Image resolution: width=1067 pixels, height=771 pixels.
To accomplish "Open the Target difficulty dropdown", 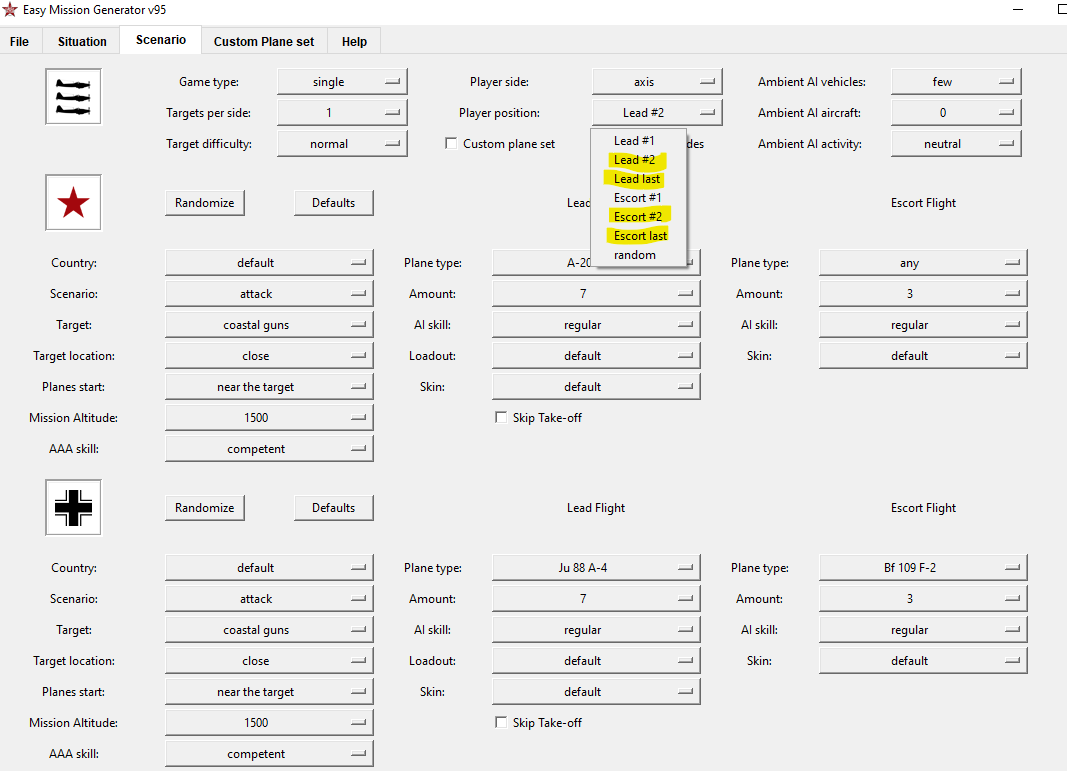I will (342, 144).
